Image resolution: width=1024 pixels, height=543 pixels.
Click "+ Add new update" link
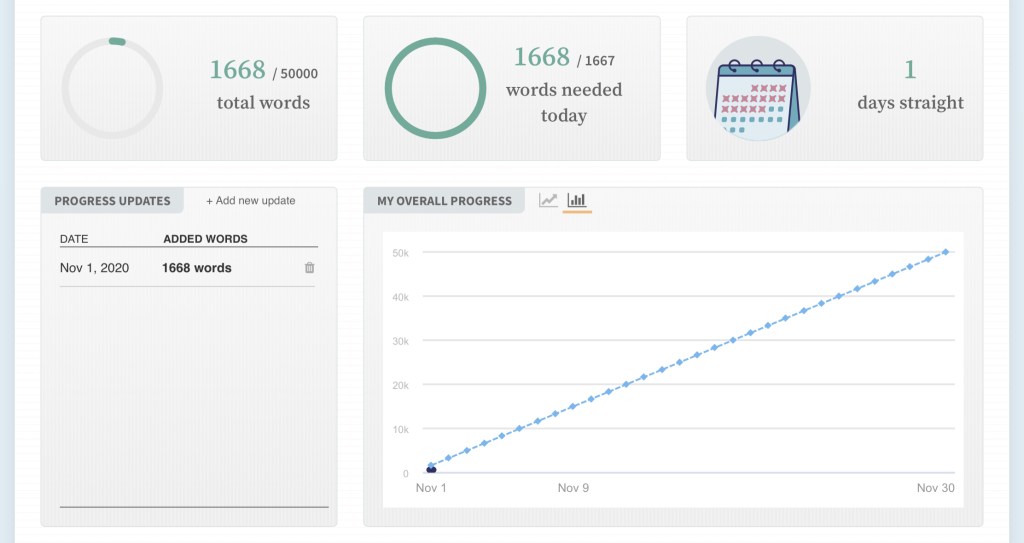[251, 201]
